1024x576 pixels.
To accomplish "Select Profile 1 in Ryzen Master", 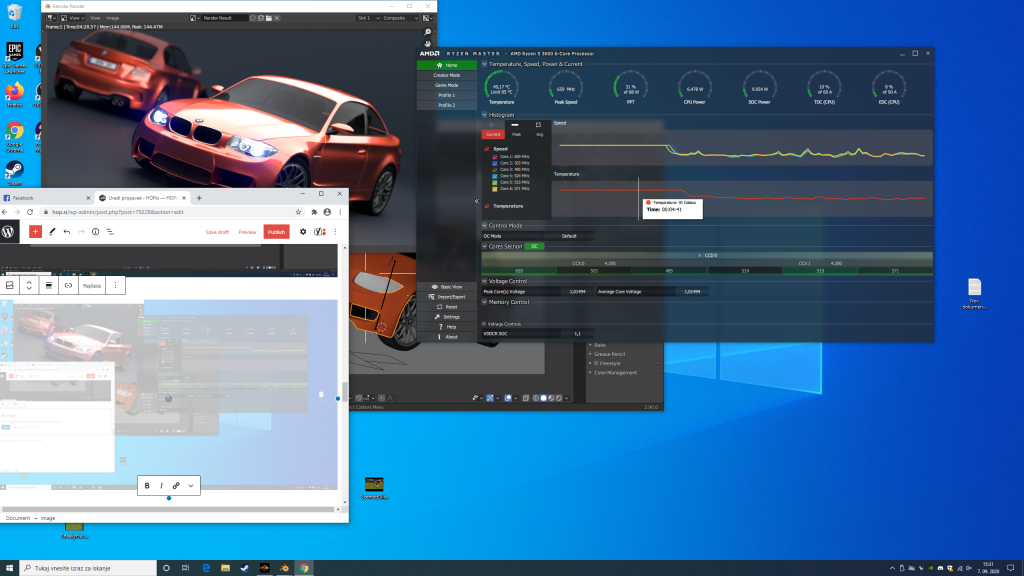I will (447, 95).
